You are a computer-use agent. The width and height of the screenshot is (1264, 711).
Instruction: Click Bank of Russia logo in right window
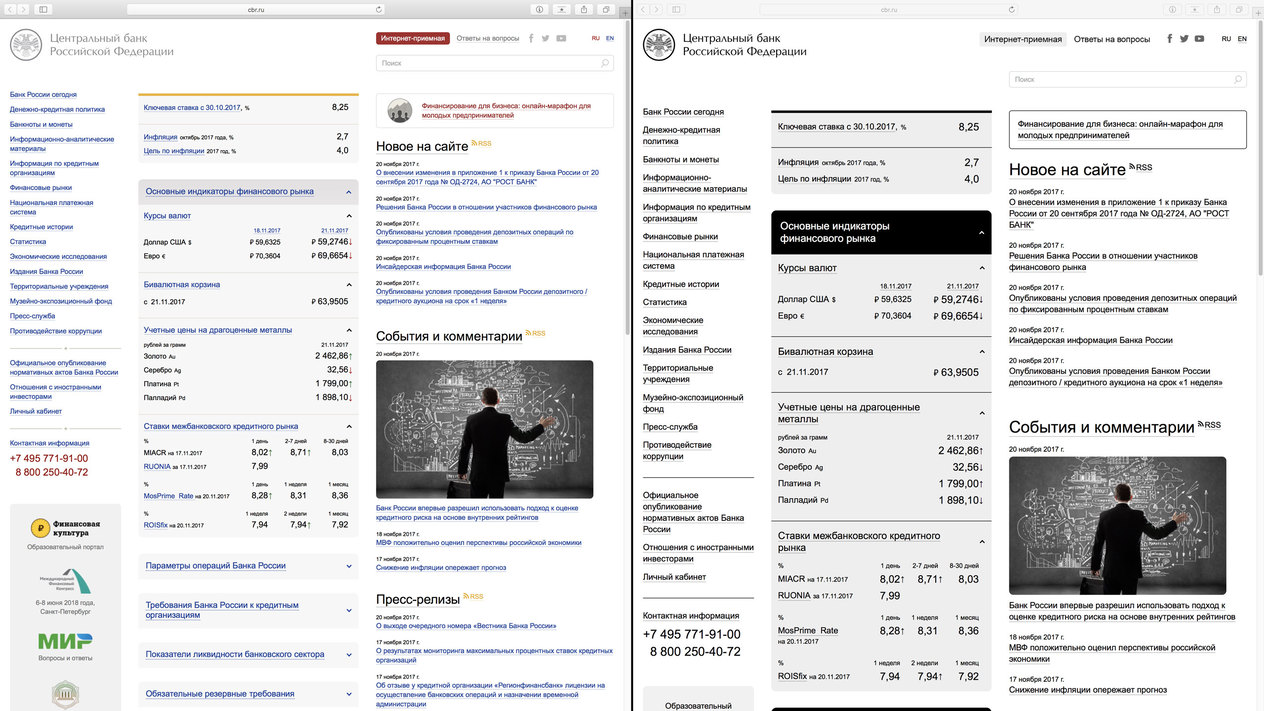click(x=659, y=45)
